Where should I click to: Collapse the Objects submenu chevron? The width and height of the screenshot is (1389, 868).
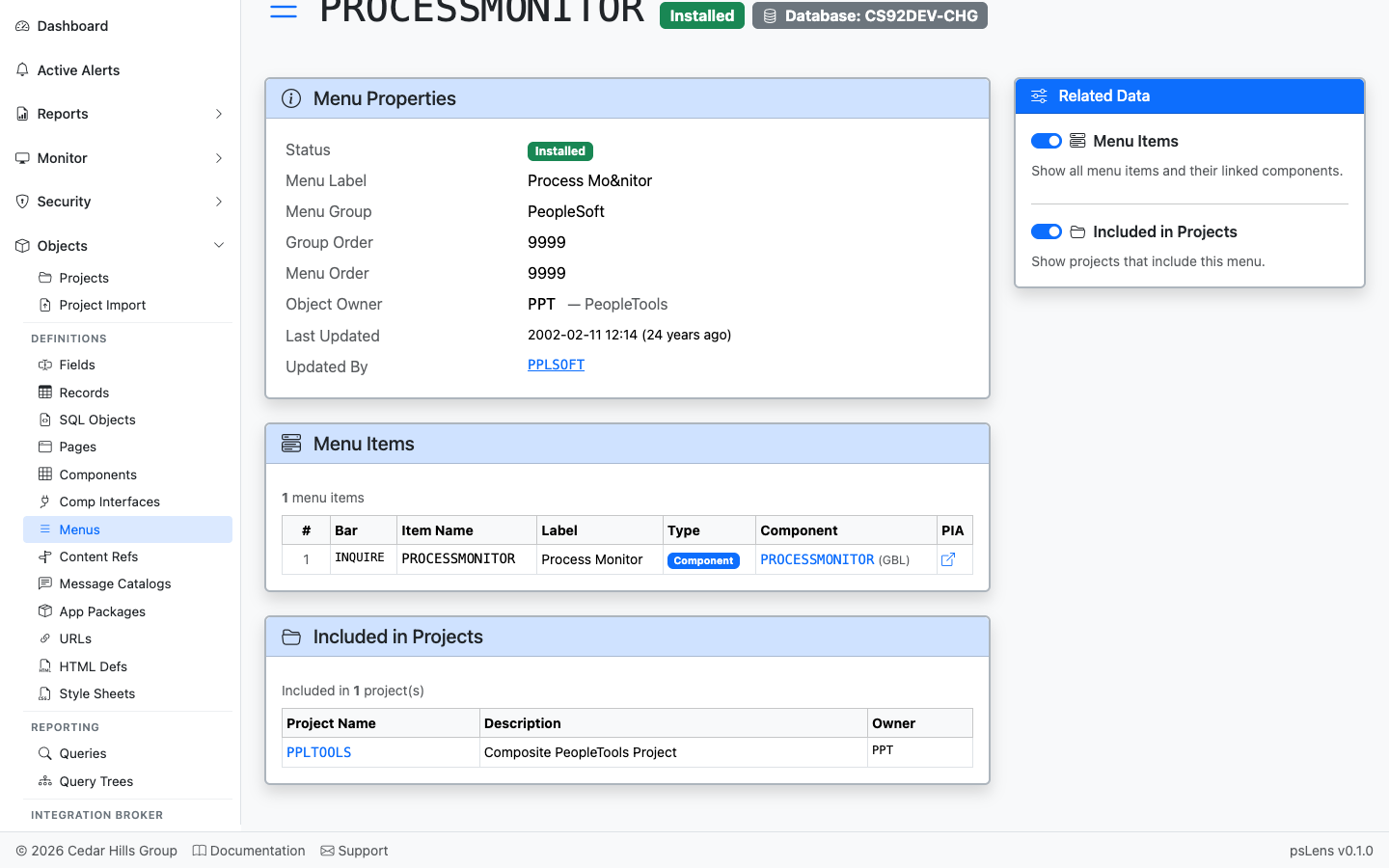pos(219,246)
